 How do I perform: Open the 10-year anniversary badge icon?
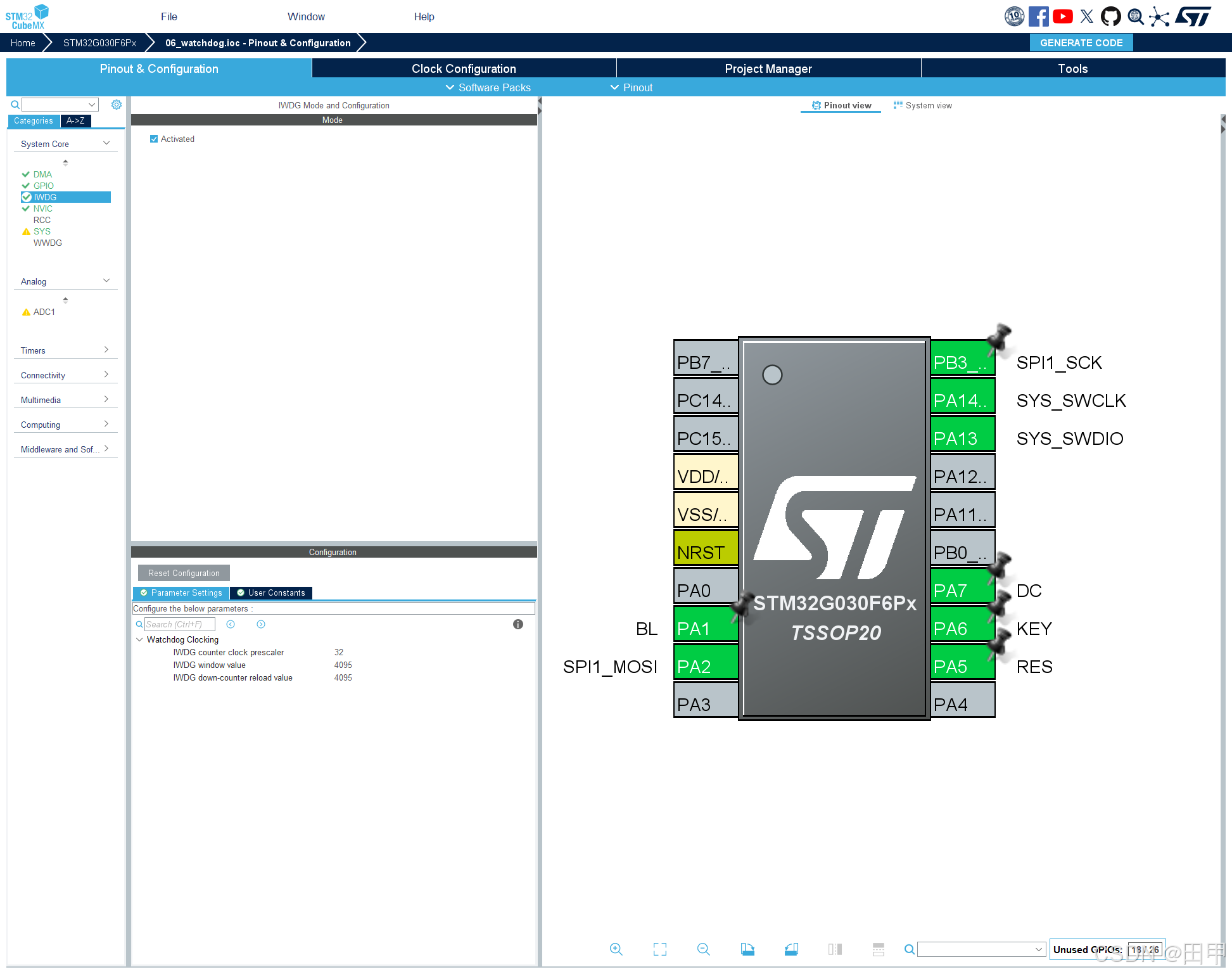pyautogui.click(x=1014, y=16)
